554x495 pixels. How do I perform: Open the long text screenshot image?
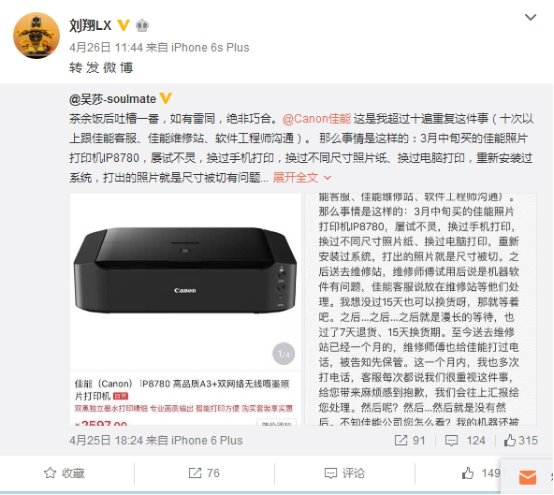420,309
